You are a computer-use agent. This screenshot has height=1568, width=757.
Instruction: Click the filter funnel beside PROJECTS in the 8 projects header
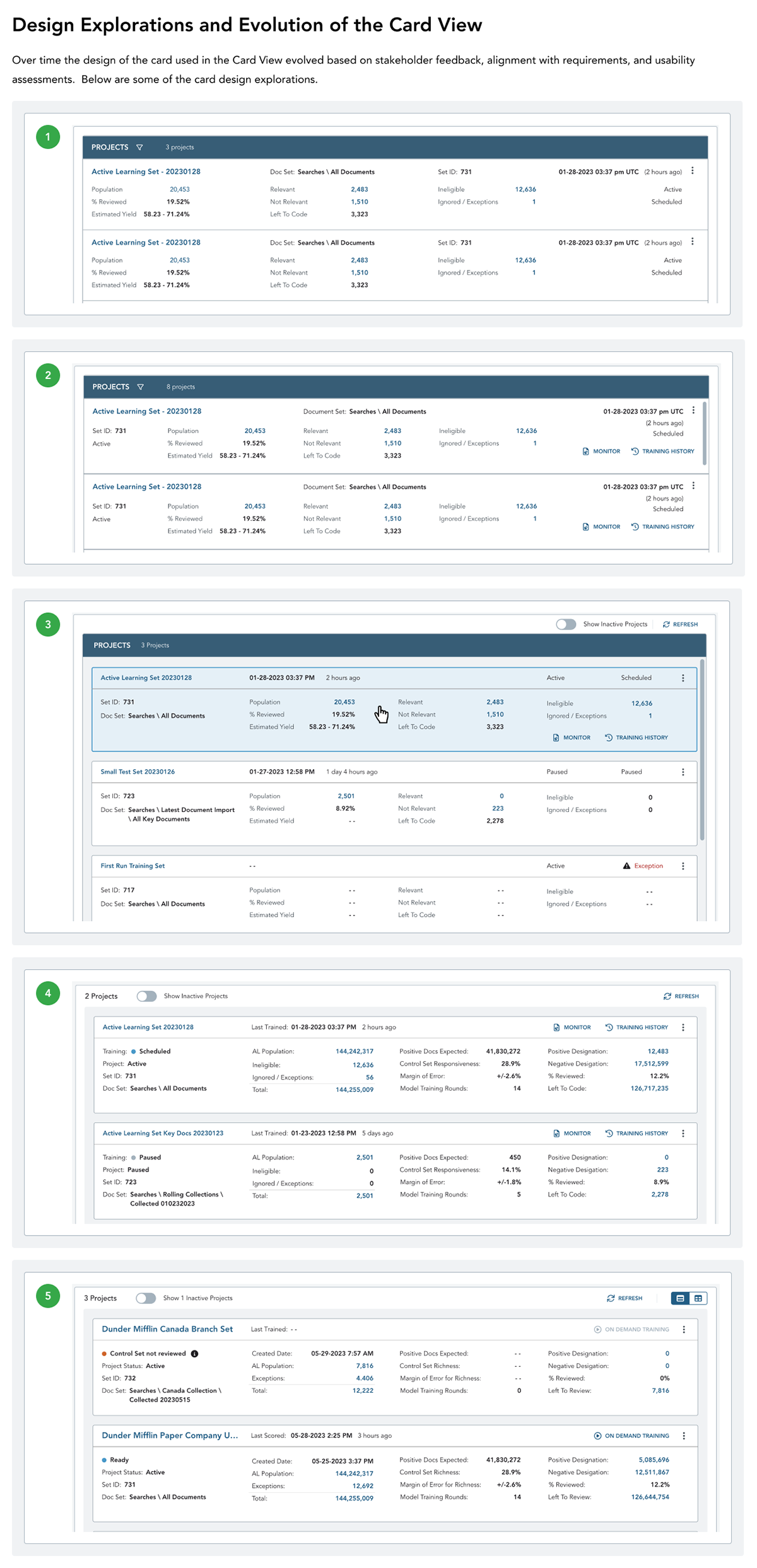pos(141,387)
